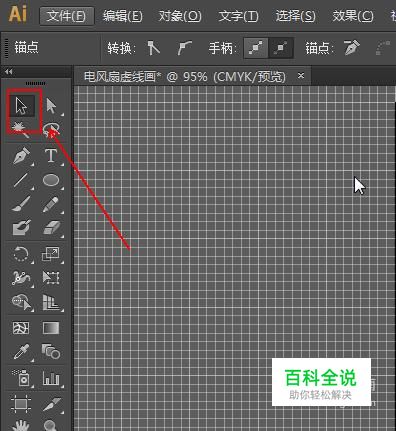
Task: Open the 编辑(E) menu
Action: click(122, 16)
